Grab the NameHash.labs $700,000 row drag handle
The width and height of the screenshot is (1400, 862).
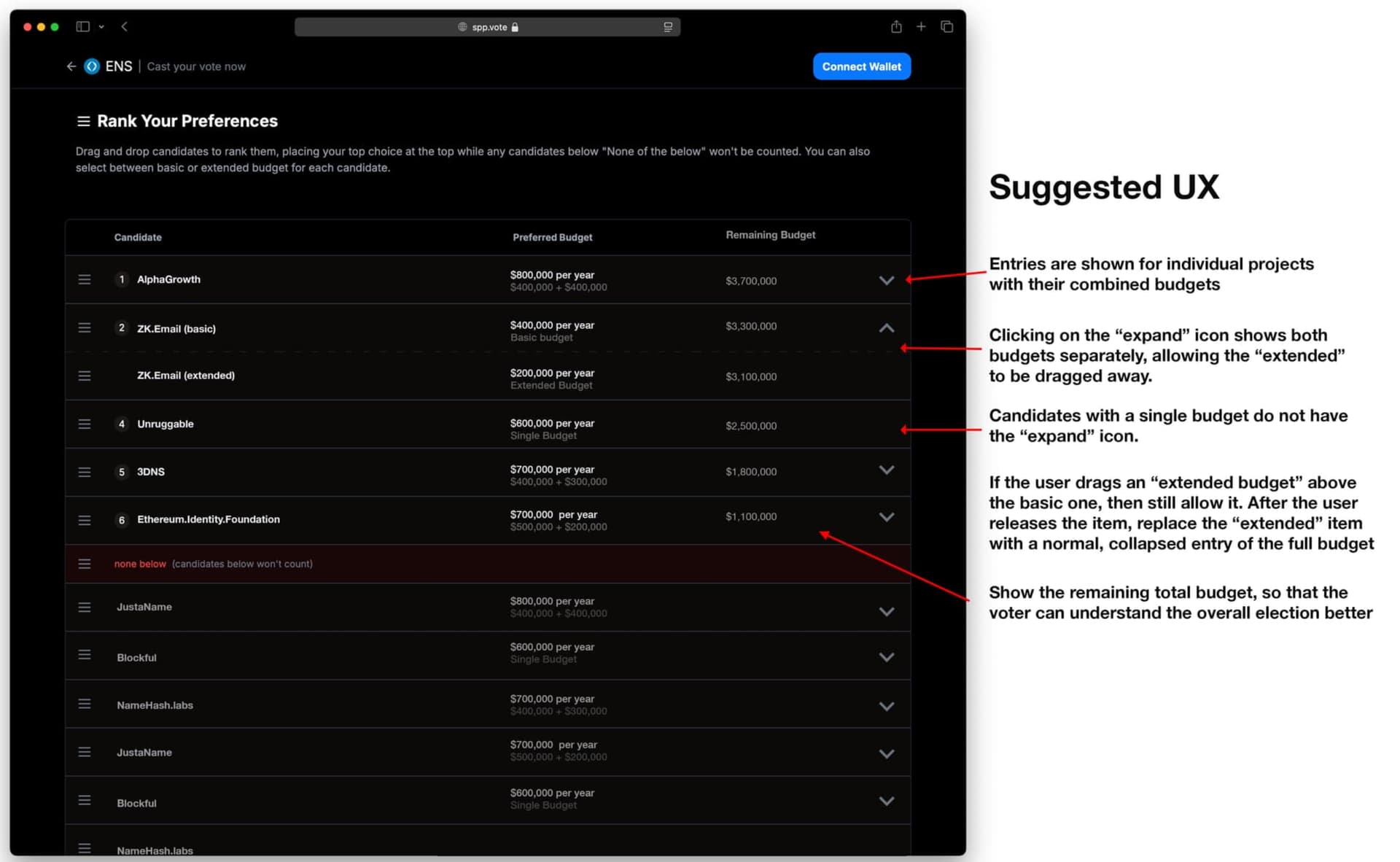[x=85, y=704]
